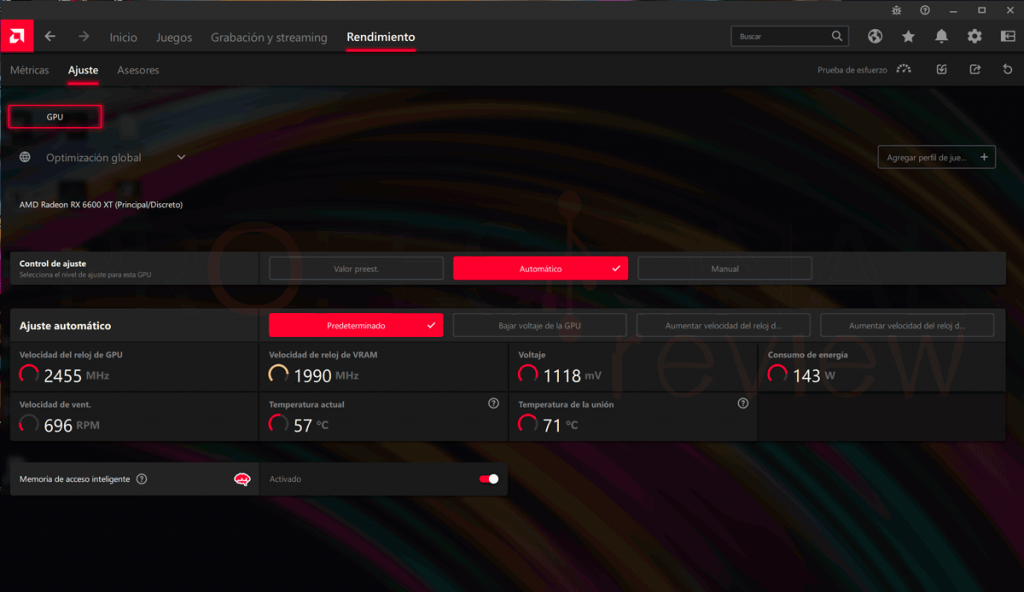Open help for Temperatura de la unión
This screenshot has width=1024, height=592.
point(743,403)
